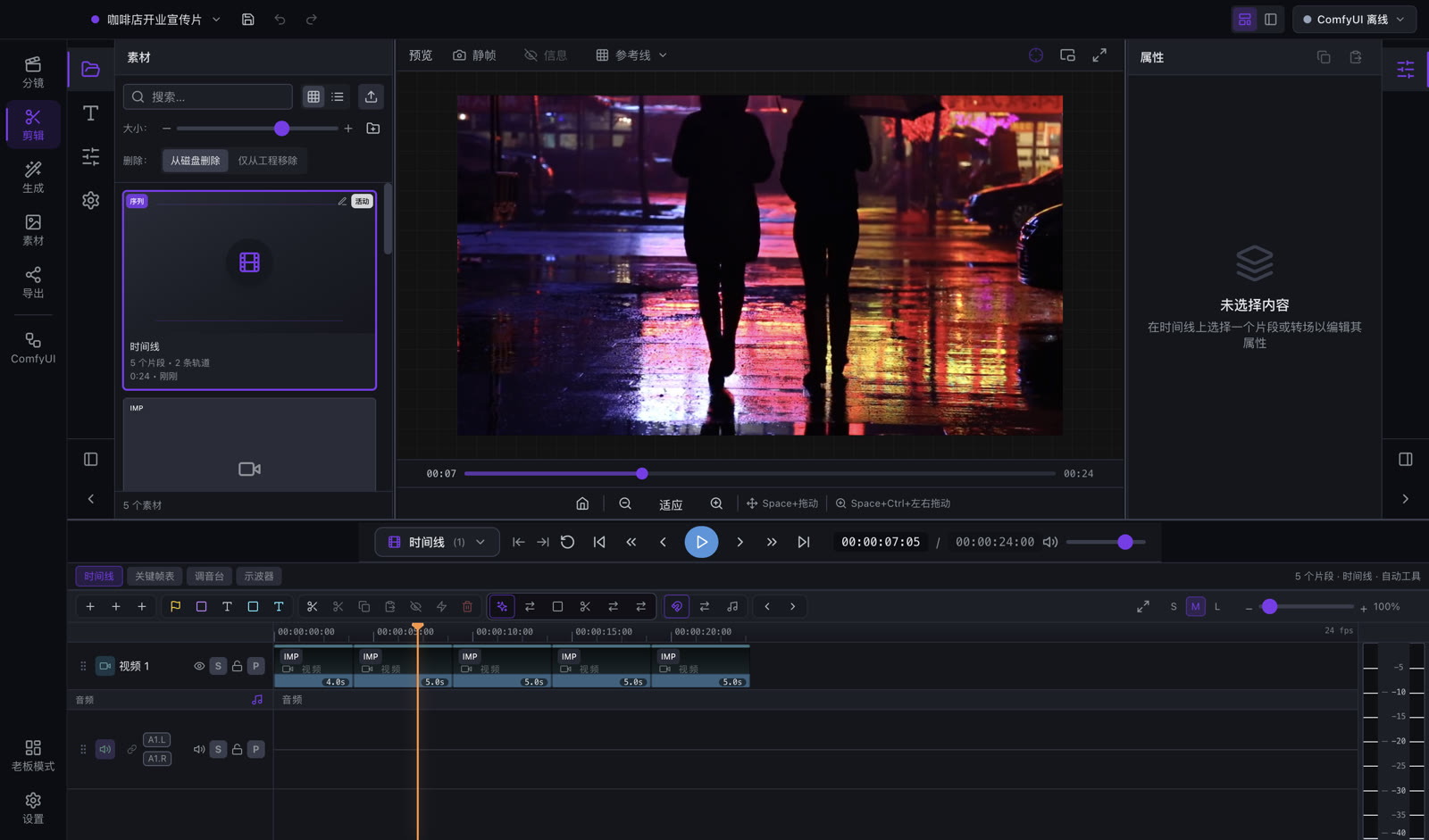
Task: Expand the 参考线 guides dropdown
Action: click(631, 55)
